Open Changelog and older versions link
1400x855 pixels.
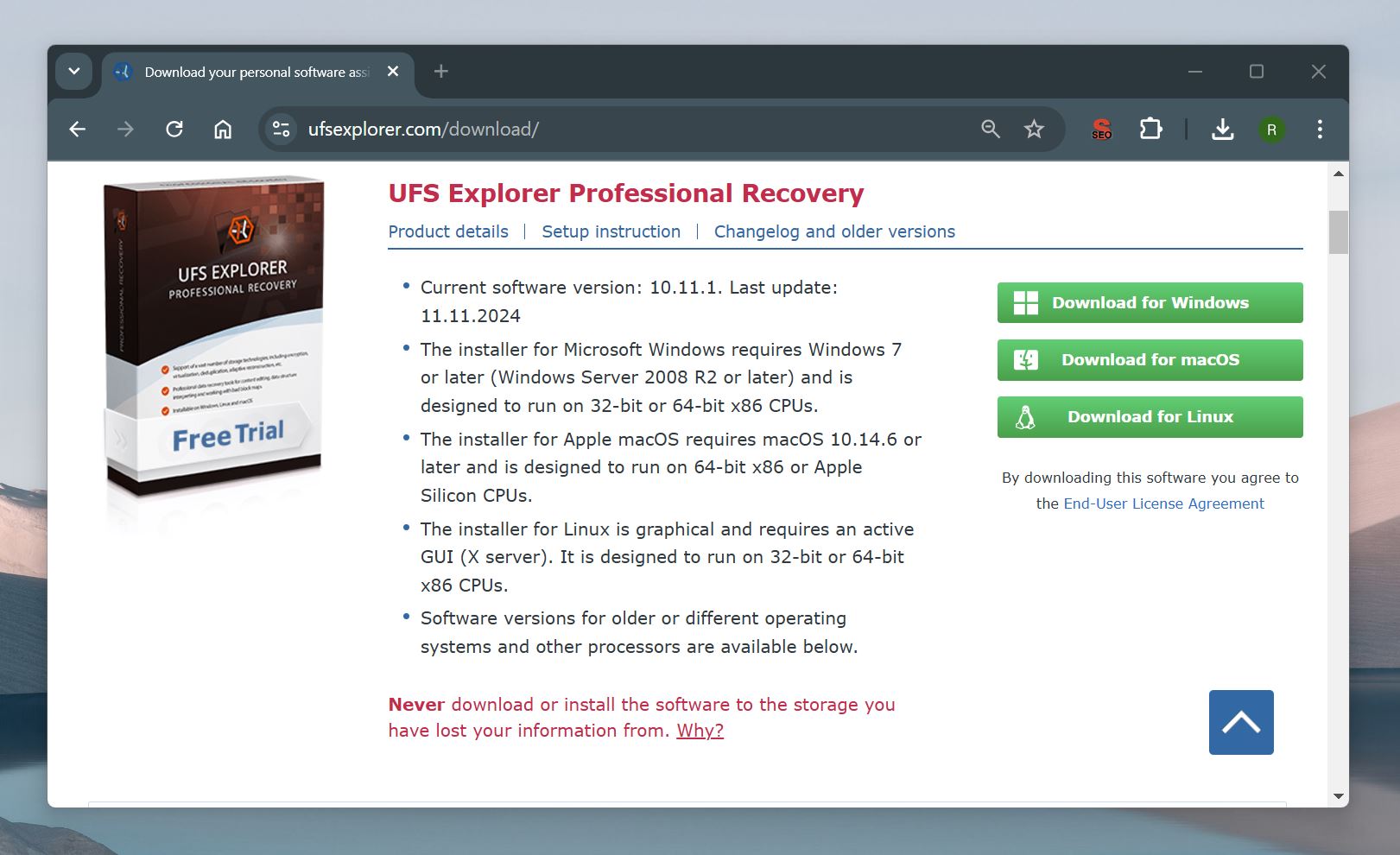(834, 231)
